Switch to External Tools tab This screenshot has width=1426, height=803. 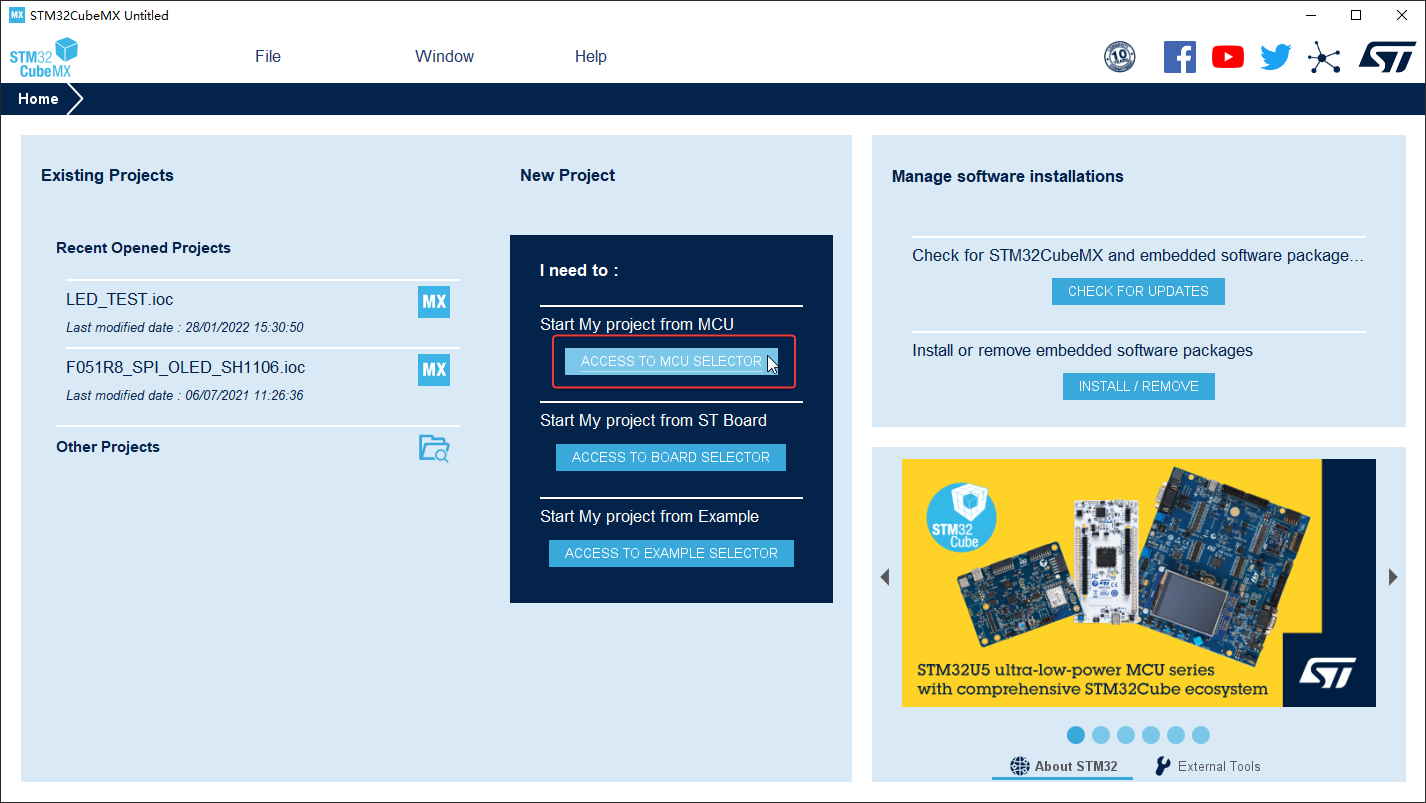(x=1207, y=766)
